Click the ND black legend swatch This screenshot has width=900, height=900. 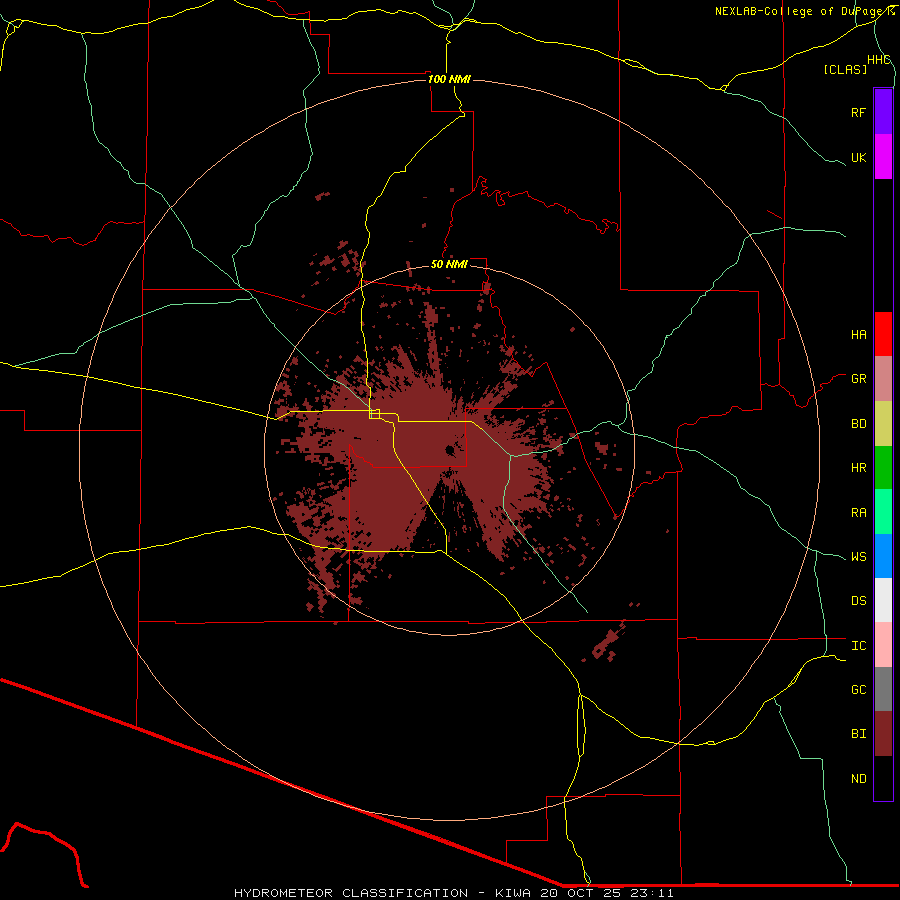883,778
